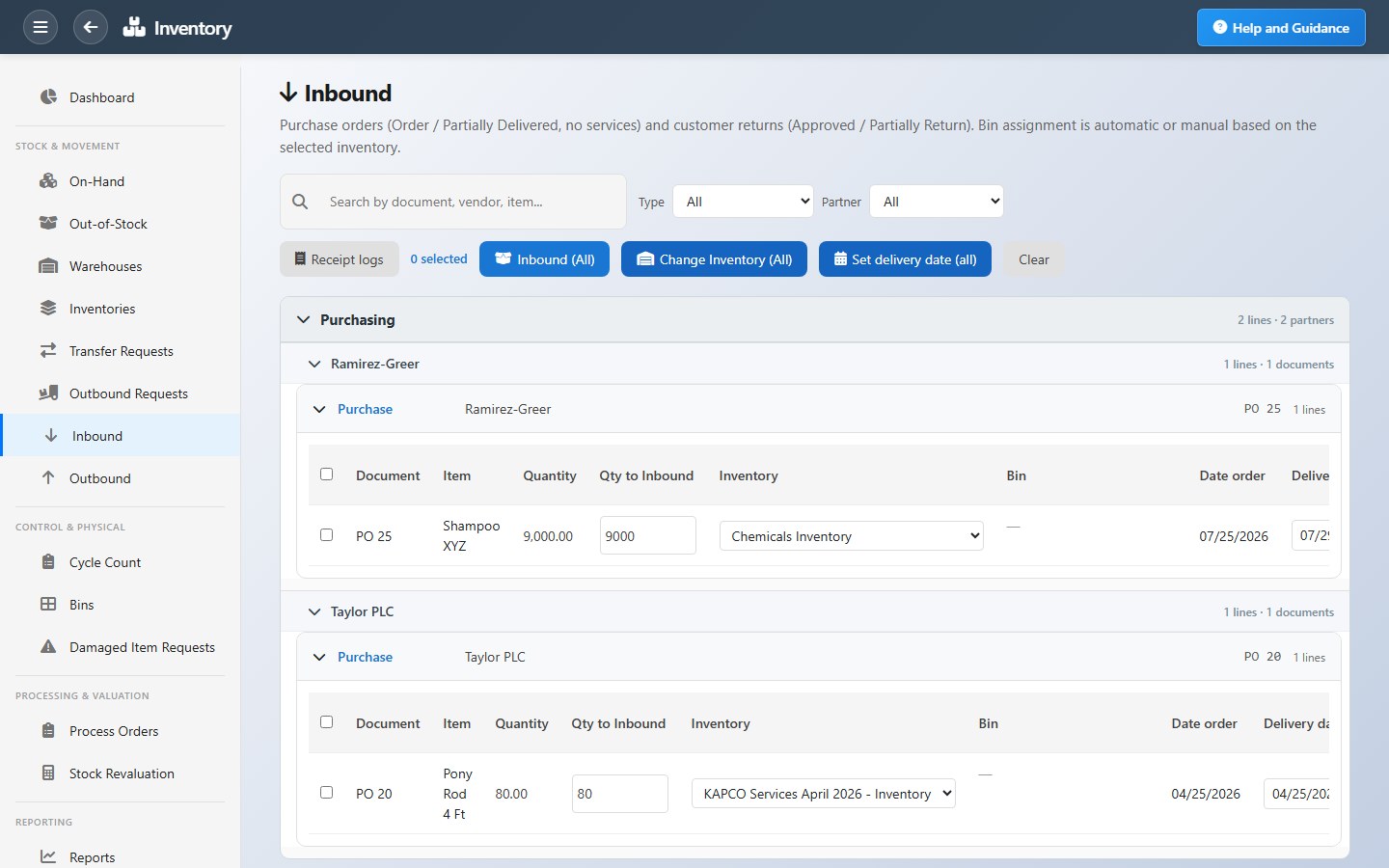The width and height of the screenshot is (1389, 868).
Task: Click the Transfer Requests arrows icon
Action: tap(48, 350)
